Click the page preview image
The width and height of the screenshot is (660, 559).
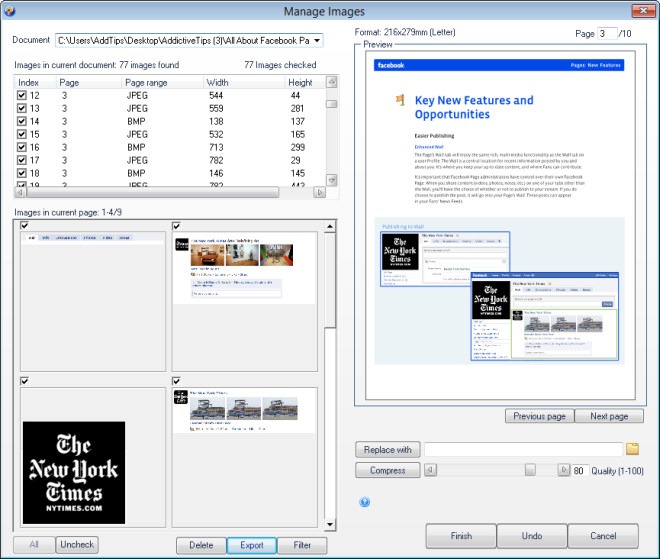[x=500, y=225]
